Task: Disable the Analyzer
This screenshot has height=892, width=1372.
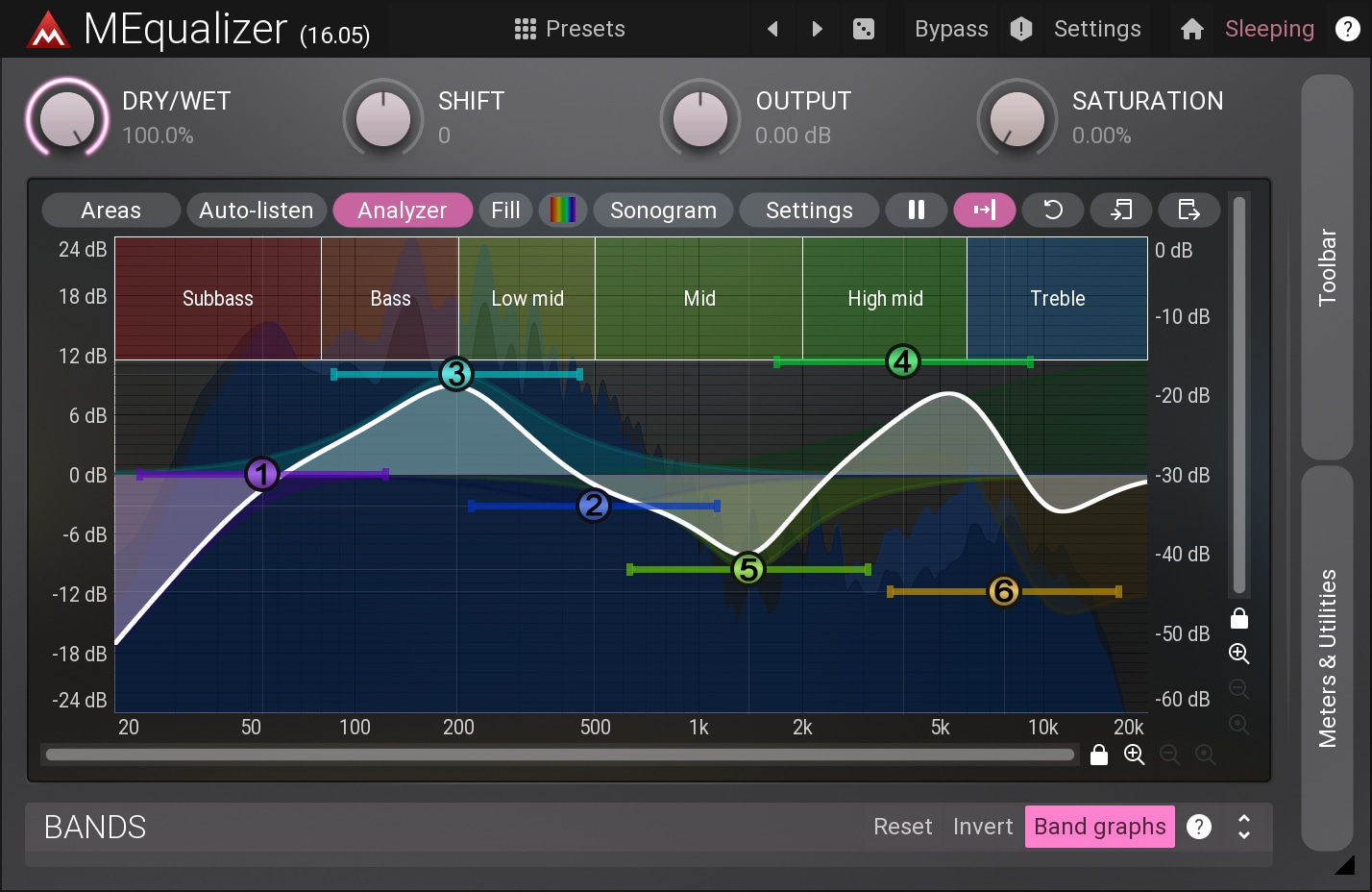Action: pos(403,210)
